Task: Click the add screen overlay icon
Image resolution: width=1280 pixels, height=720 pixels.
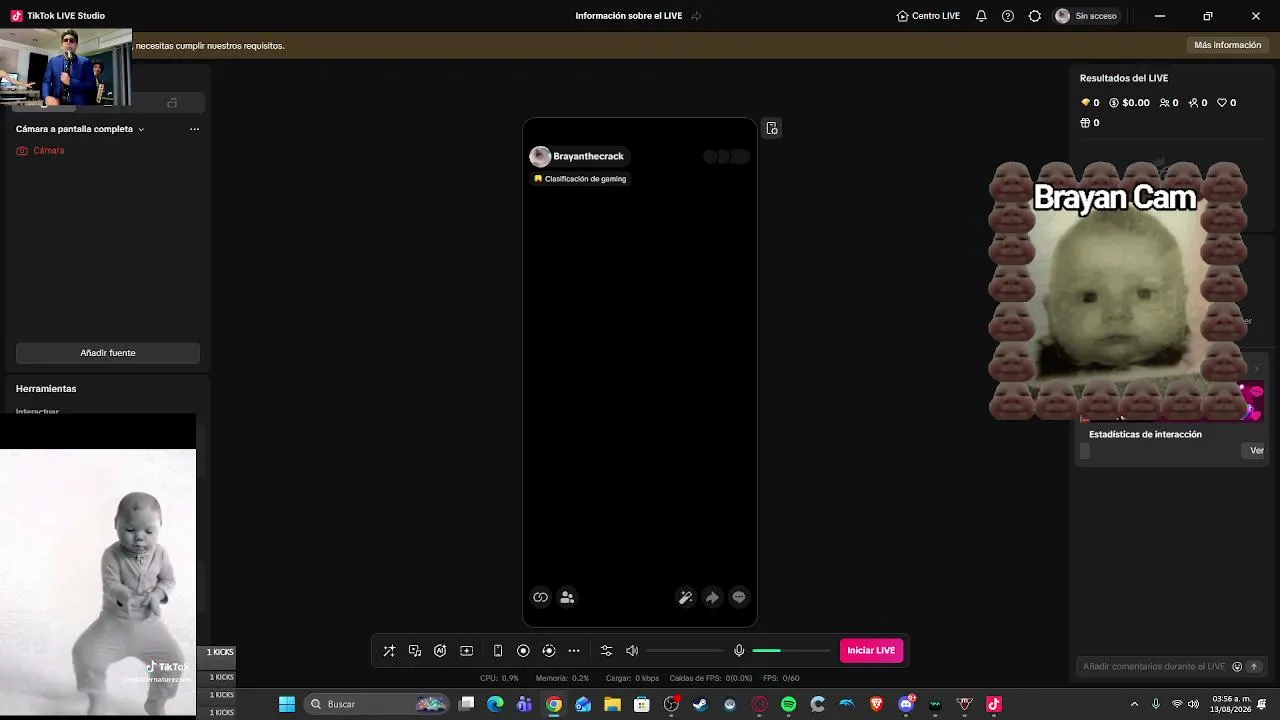Action: (x=466, y=651)
